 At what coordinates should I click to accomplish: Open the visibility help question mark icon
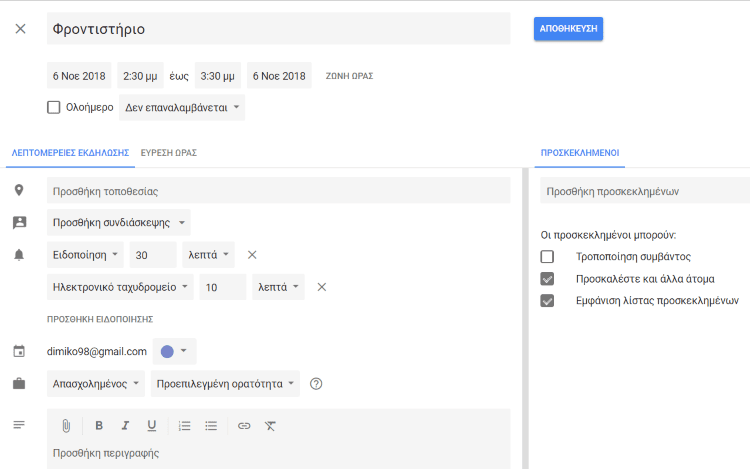pyautogui.click(x=316, y=383)
